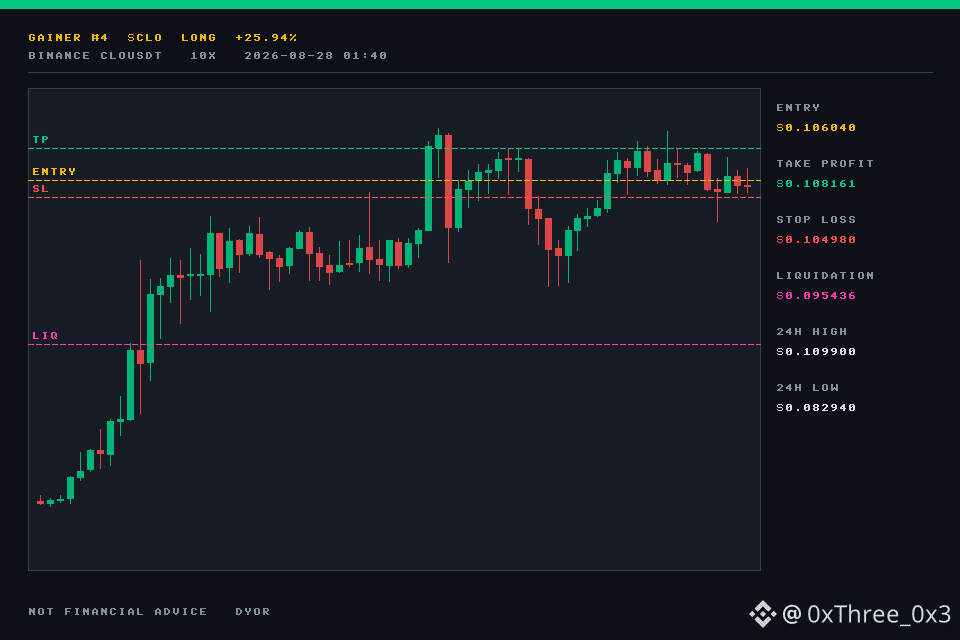Click the 10X leverage label
Screen dimensions: 960x640
[x=203, y=56]
